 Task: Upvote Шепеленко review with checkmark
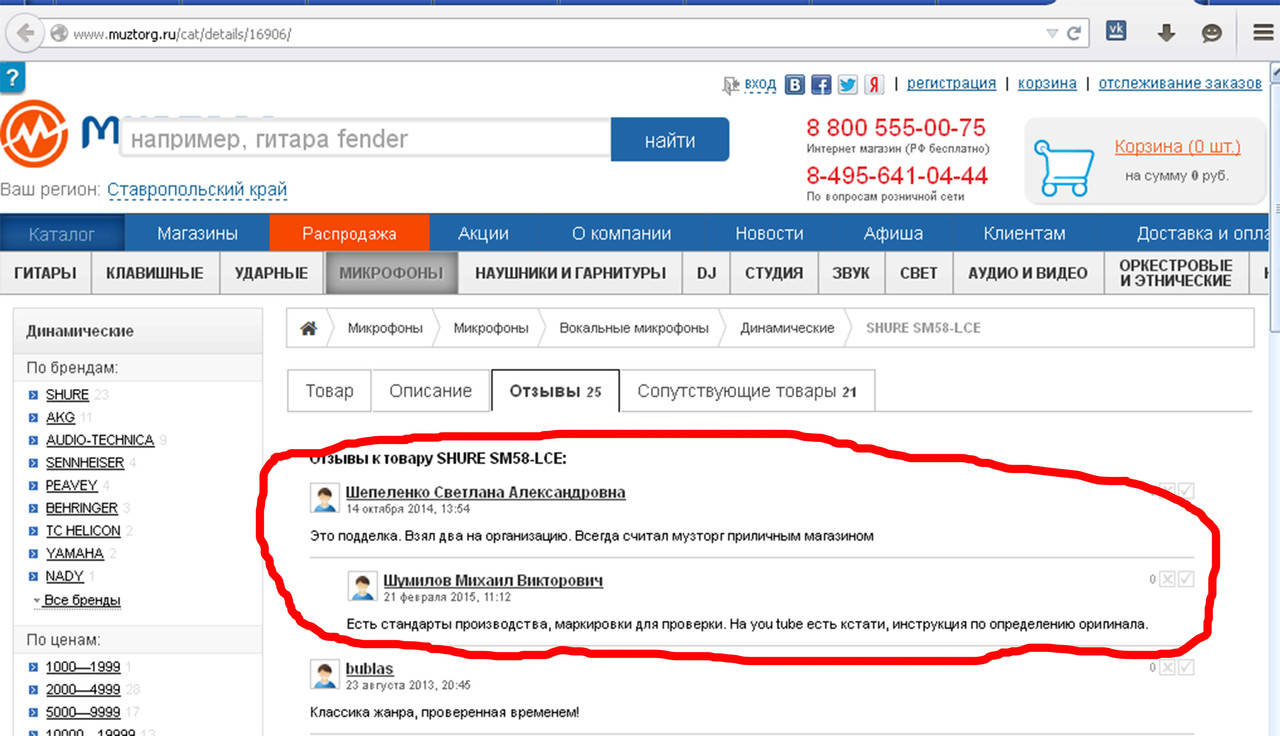click(x=1186, y=491)
